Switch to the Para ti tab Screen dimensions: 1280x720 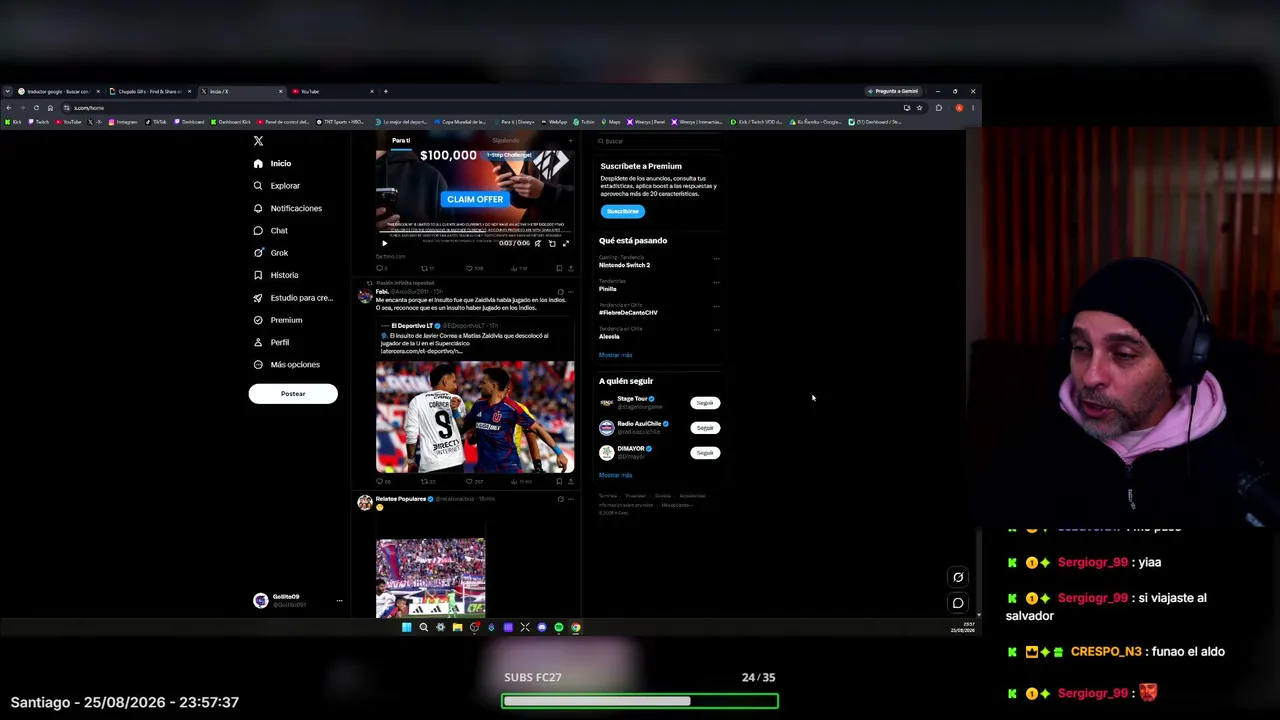(401, 141)
